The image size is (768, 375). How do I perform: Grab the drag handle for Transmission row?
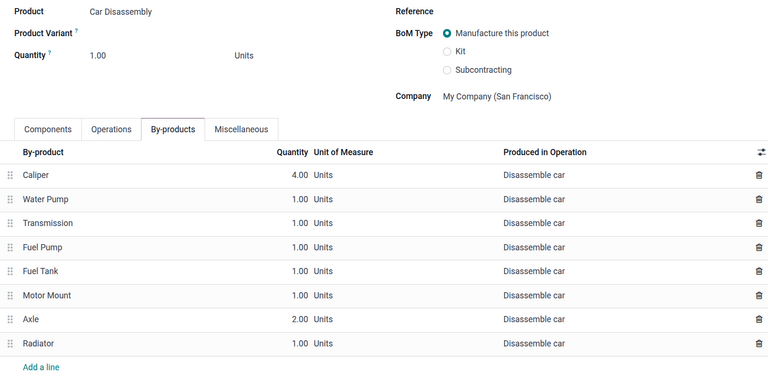point(10,223)
